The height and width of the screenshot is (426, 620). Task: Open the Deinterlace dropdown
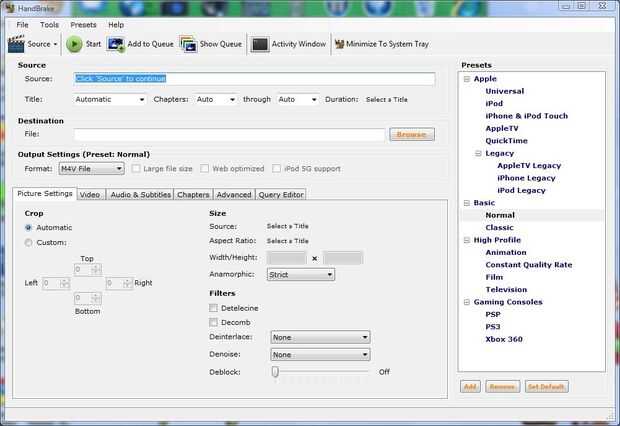point(320,337)
